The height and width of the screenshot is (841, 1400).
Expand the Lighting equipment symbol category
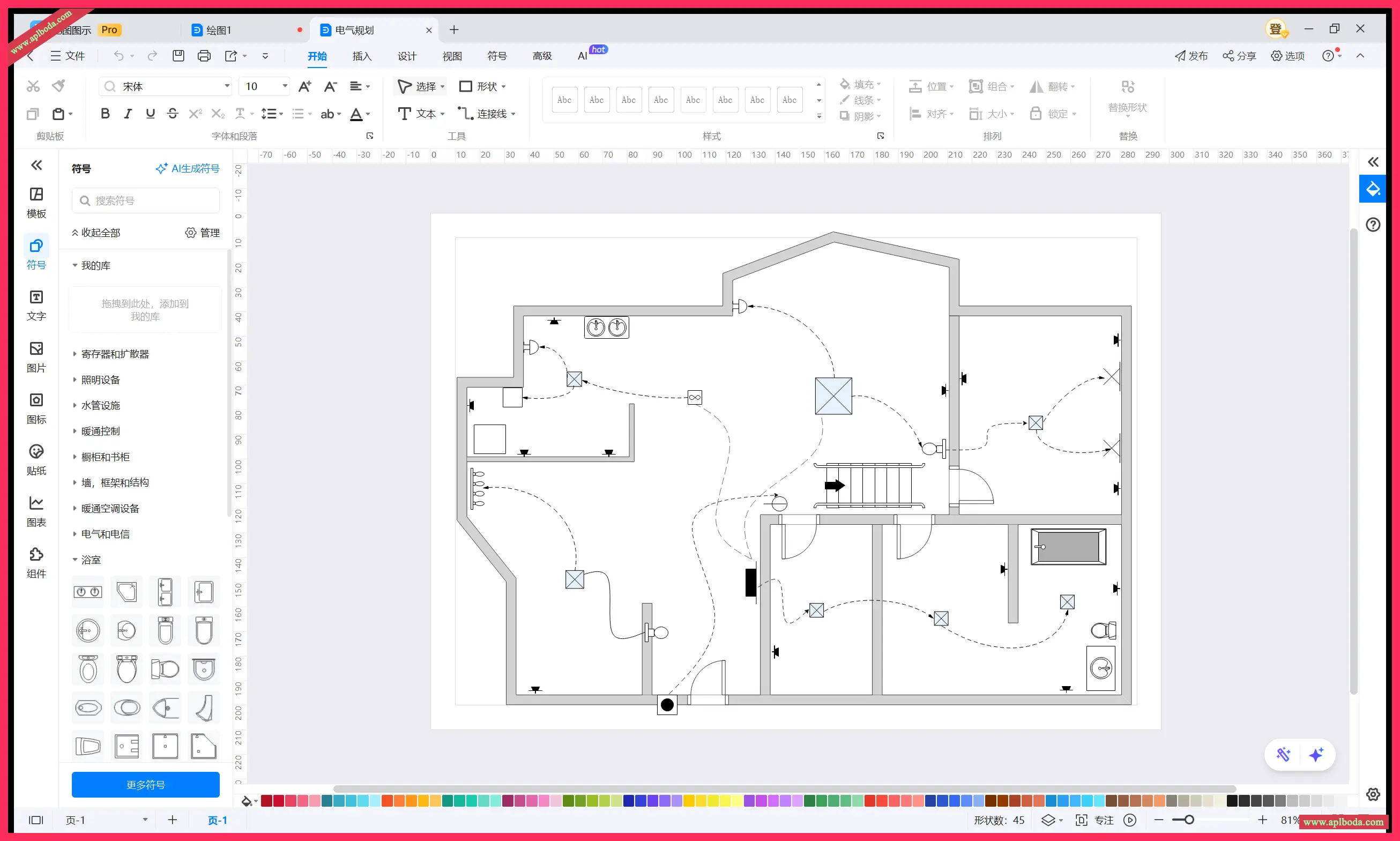tap(100, 379)
